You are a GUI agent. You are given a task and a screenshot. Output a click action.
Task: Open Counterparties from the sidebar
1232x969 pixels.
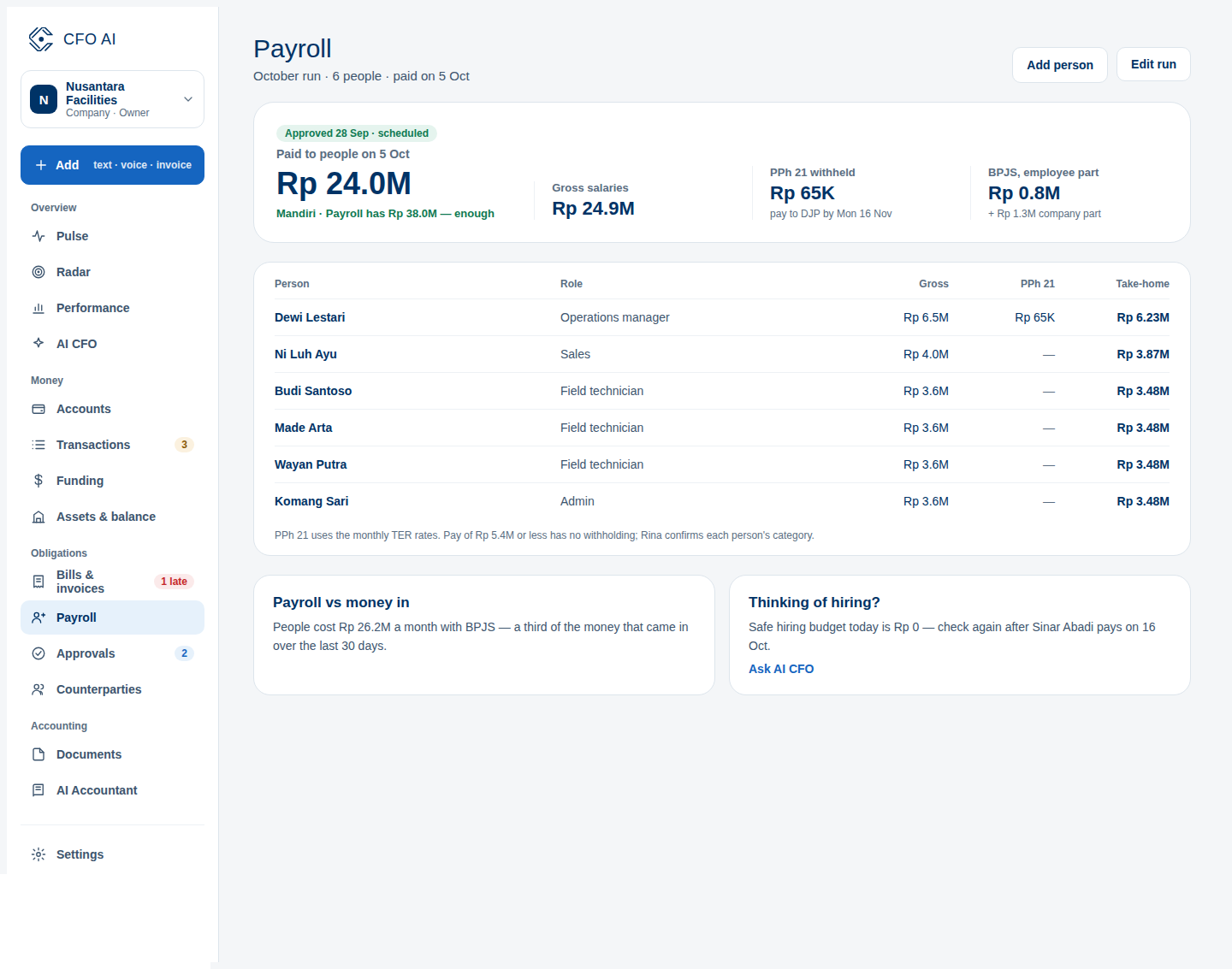tap(112, 689)
